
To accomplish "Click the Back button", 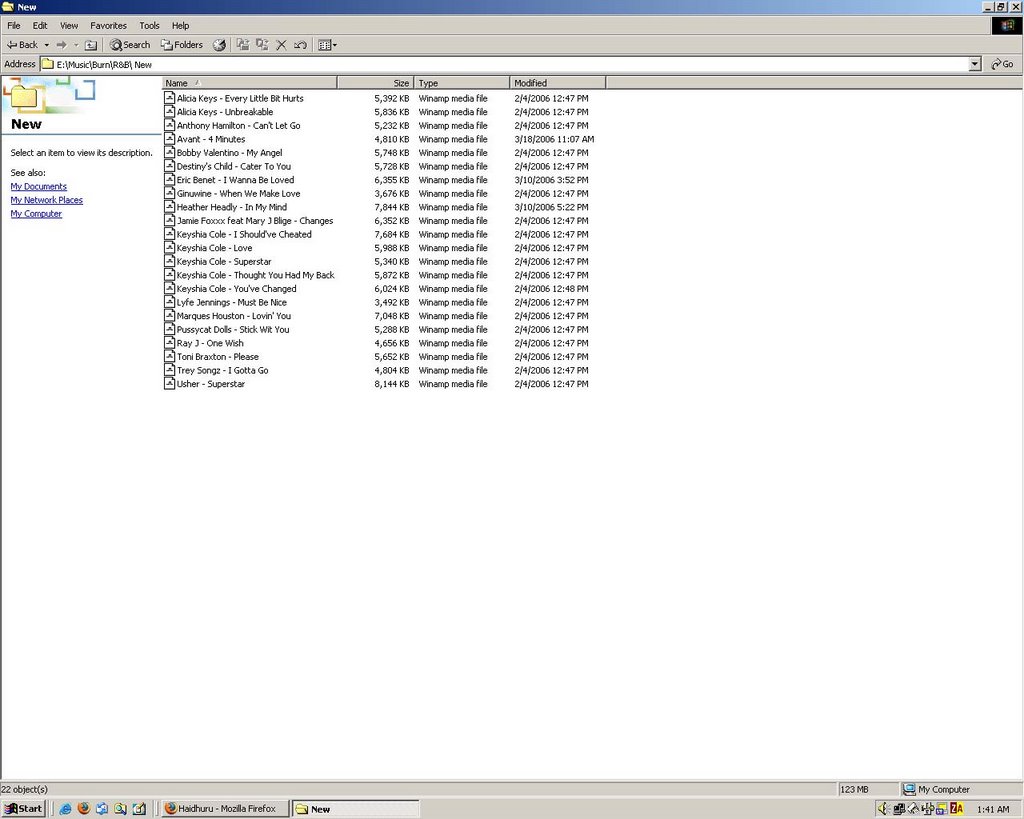I will (23, 45).
